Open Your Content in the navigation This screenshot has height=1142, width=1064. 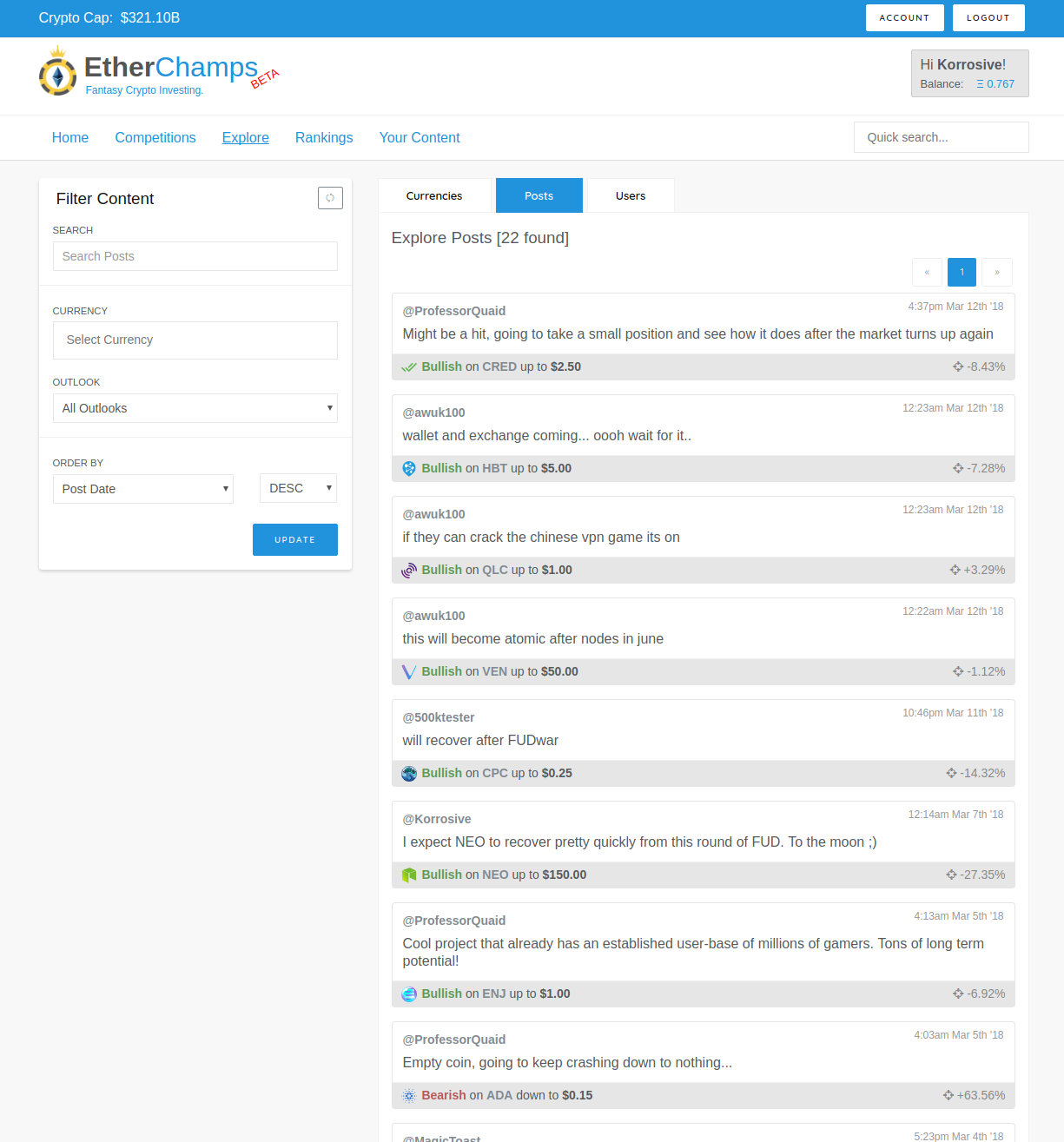click(420, 137)
